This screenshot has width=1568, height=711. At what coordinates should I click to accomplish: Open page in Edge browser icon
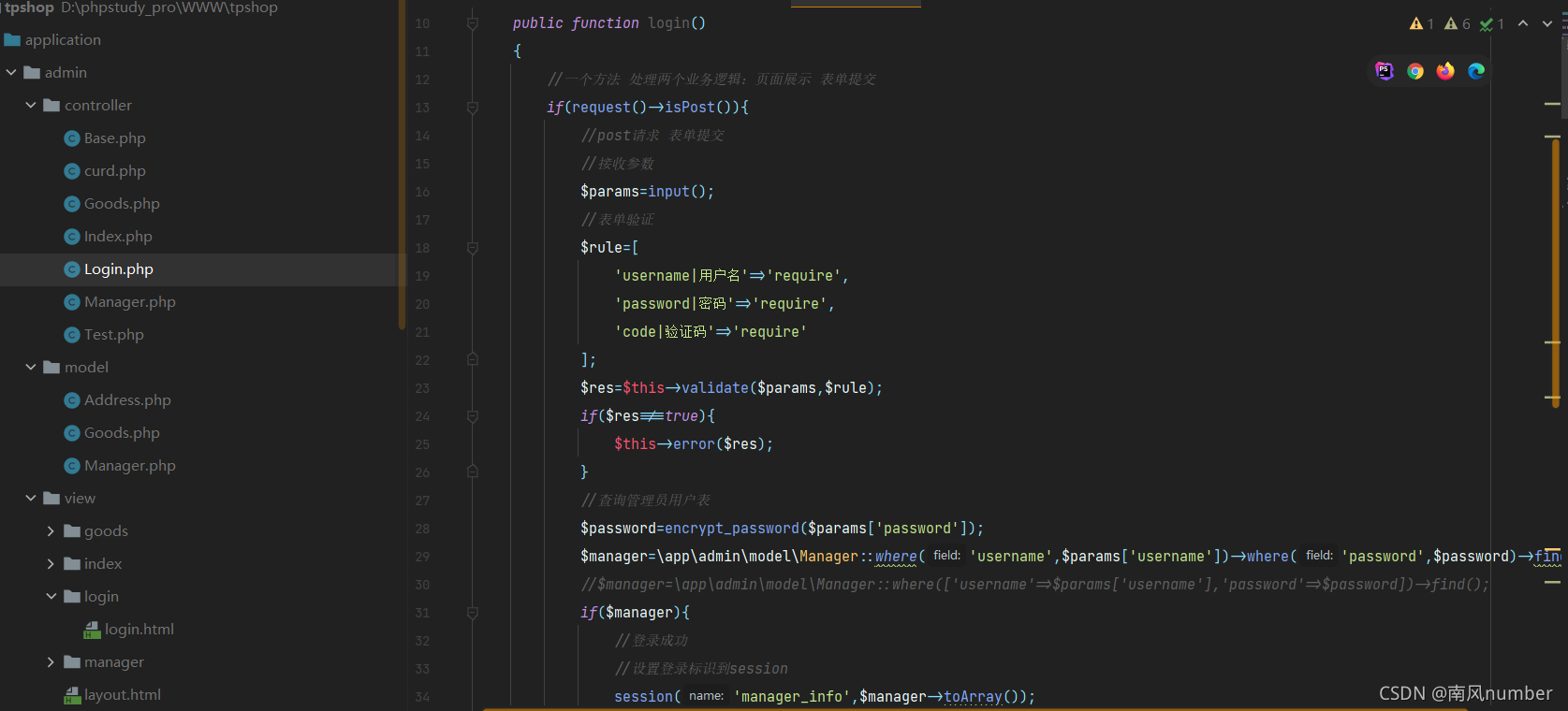(1476, 71)
